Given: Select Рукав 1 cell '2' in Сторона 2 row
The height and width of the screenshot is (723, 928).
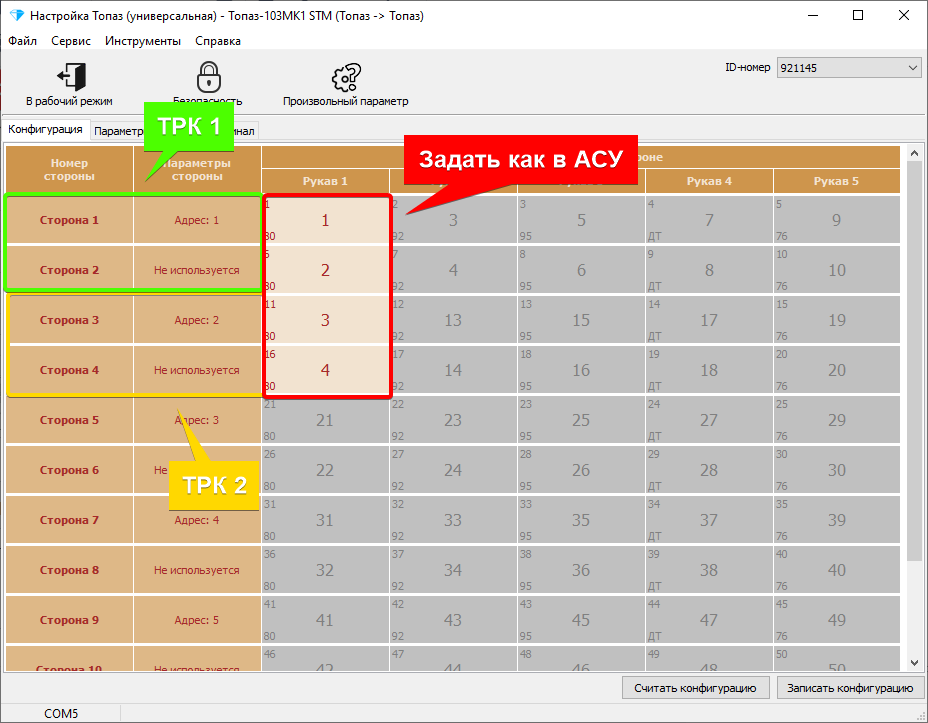Looking at the screenshot, I should (x=325, y=270).
